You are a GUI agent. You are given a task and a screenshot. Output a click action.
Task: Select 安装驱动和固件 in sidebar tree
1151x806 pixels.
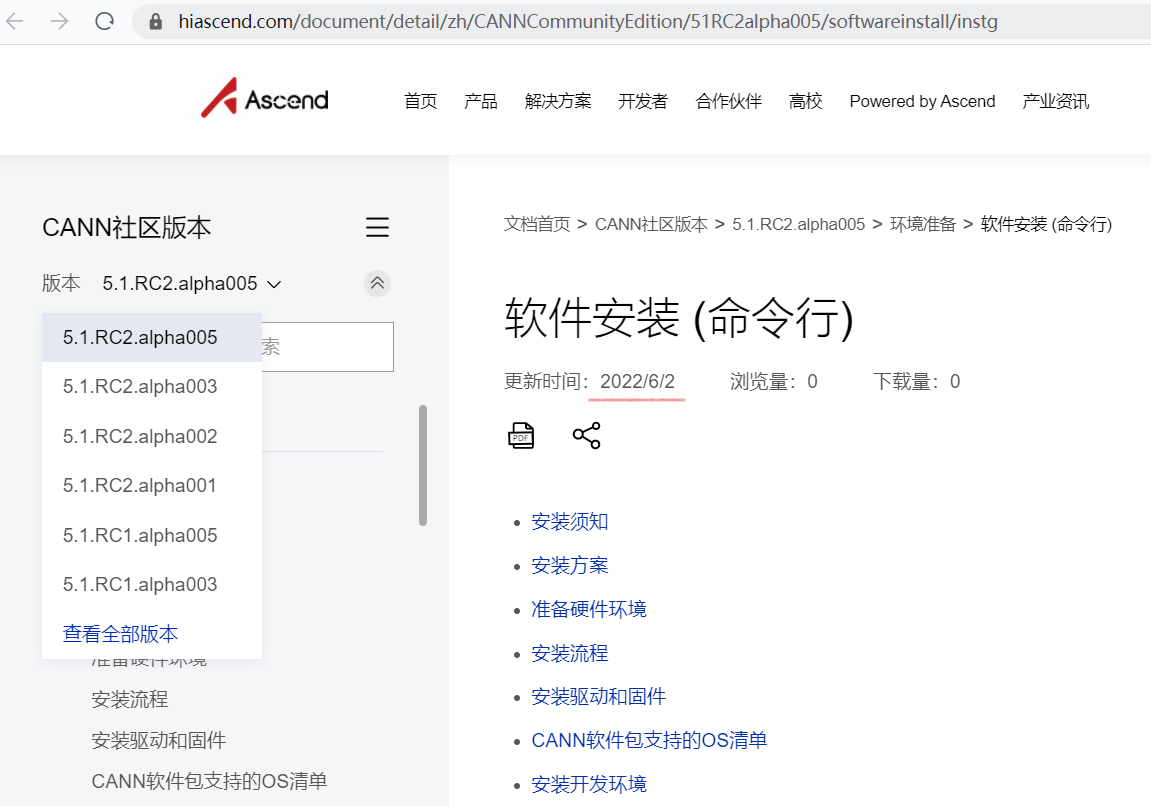(159, 740)
